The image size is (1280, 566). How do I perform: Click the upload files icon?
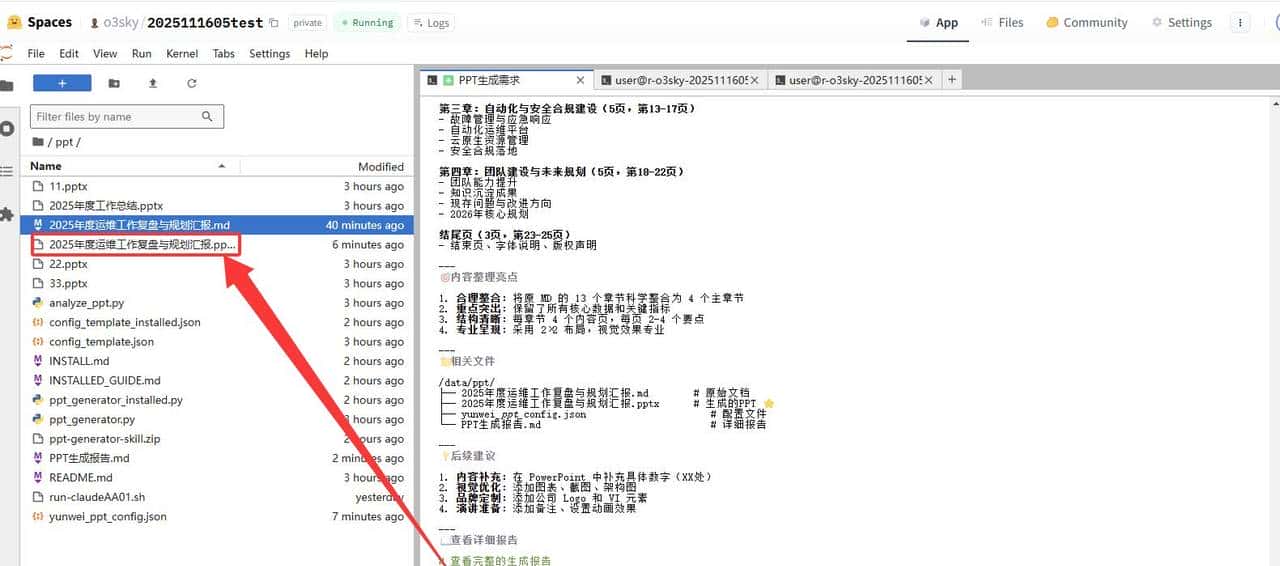tap(153, 83)
